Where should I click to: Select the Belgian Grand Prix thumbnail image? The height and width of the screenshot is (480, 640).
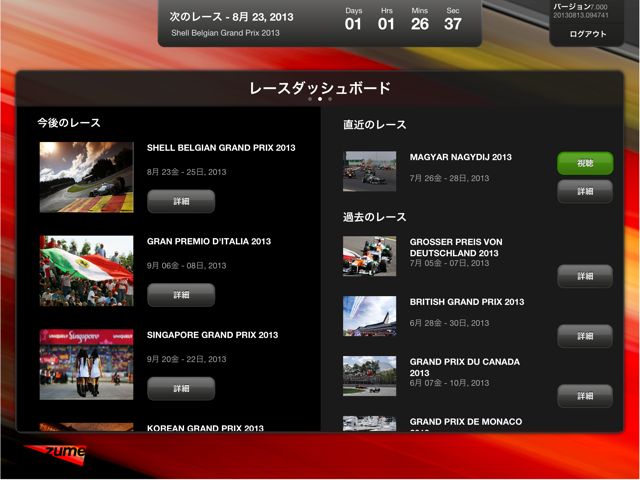[x=87, y=177]
